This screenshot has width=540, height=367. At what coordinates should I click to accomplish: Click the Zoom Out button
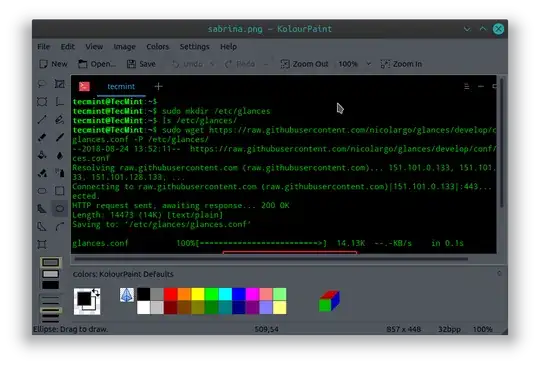coord(304,64)
